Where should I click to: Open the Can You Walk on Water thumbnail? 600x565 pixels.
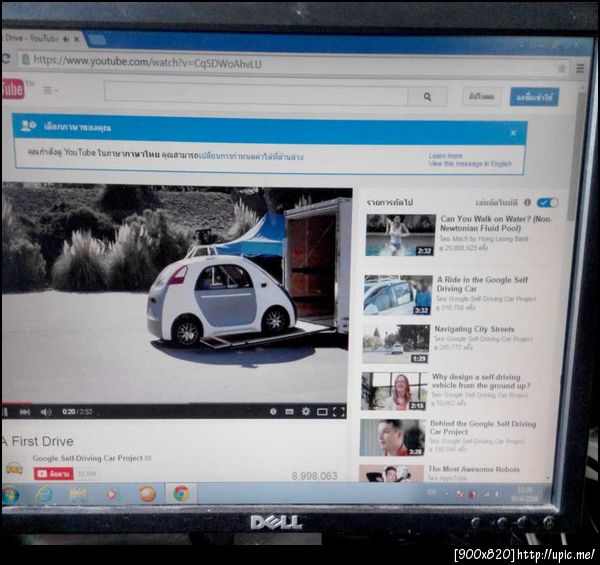[x=400, y=234]
